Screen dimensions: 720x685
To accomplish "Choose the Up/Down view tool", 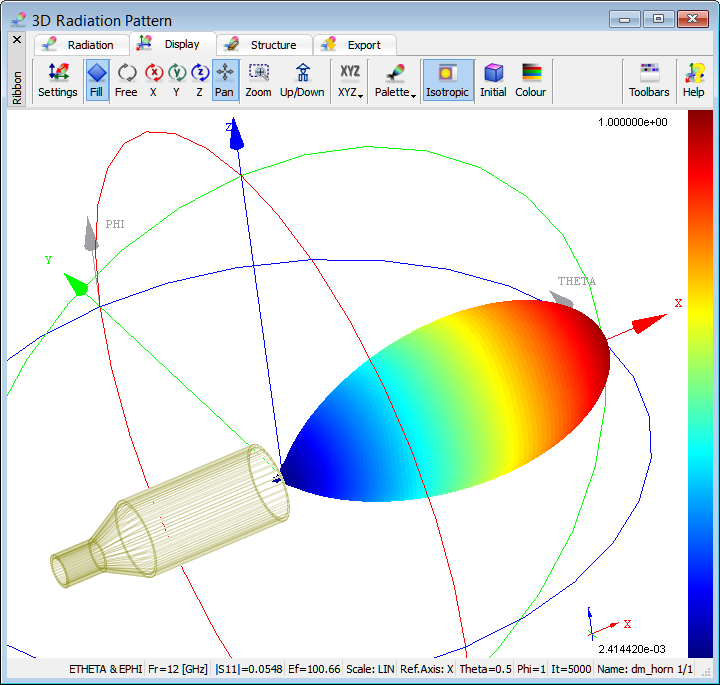I will 302,80.
